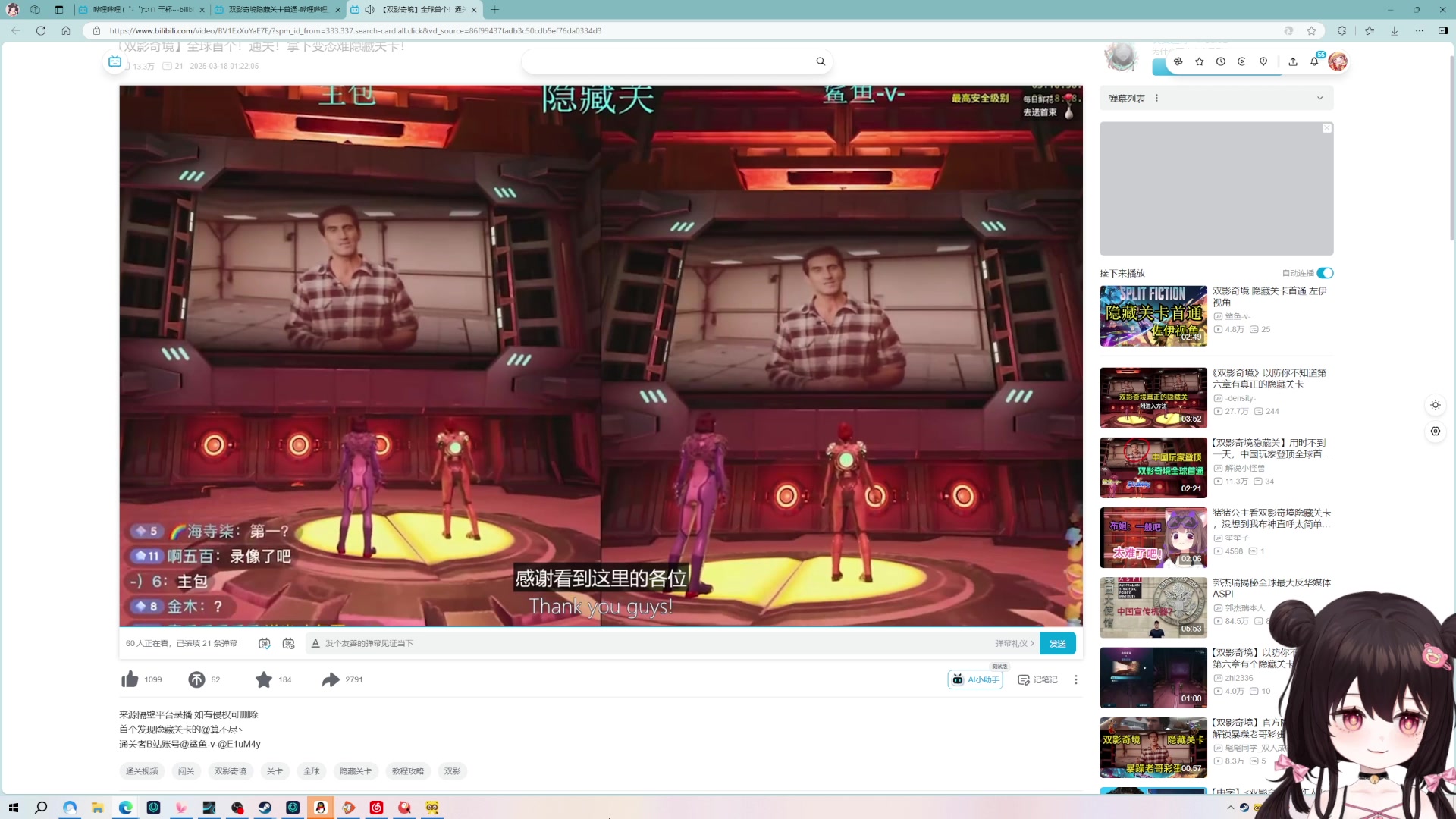Toggle light/dark mode sun icon at right edge
The image size is (1456, 819).
point(1435,405)
